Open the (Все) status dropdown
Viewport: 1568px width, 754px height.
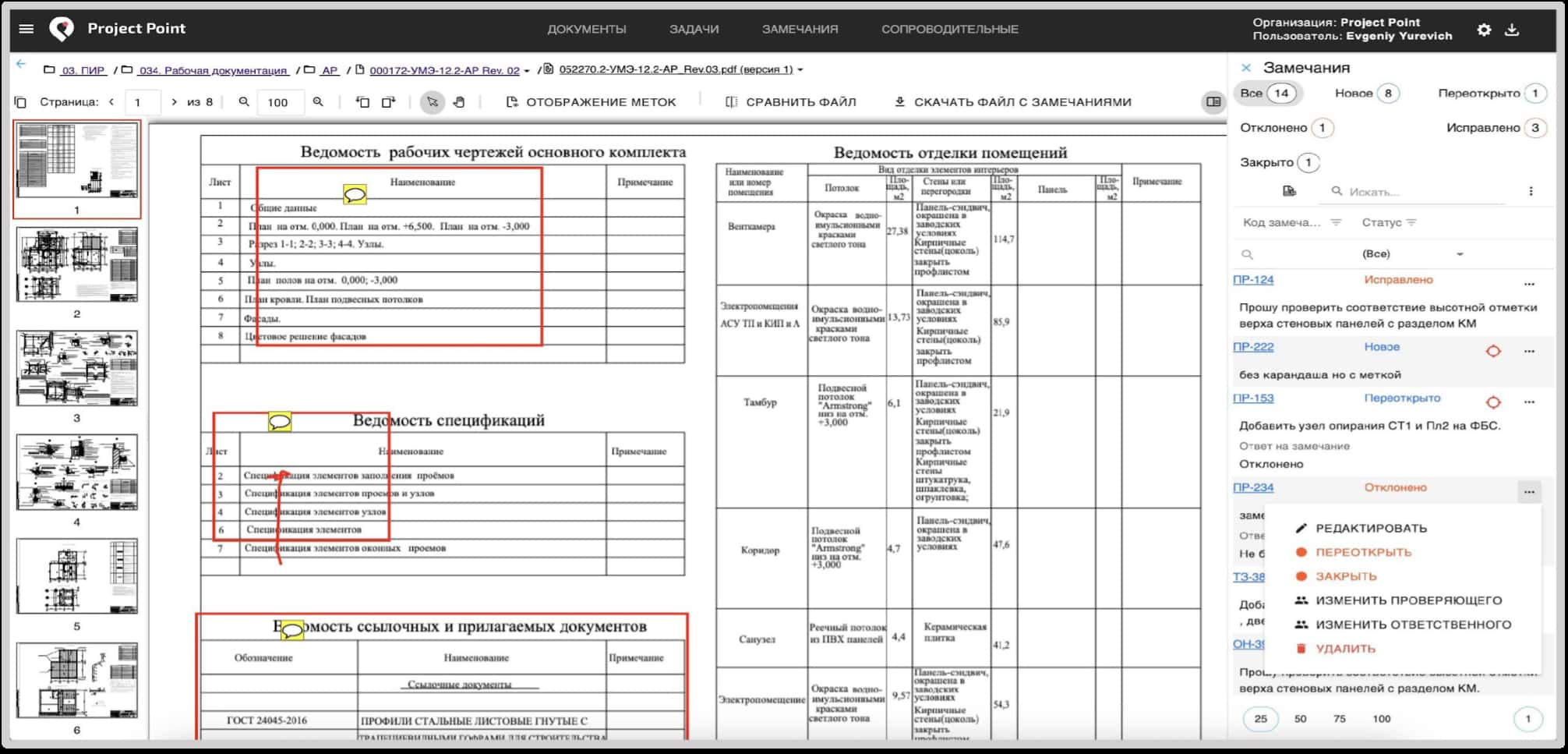1413,254
